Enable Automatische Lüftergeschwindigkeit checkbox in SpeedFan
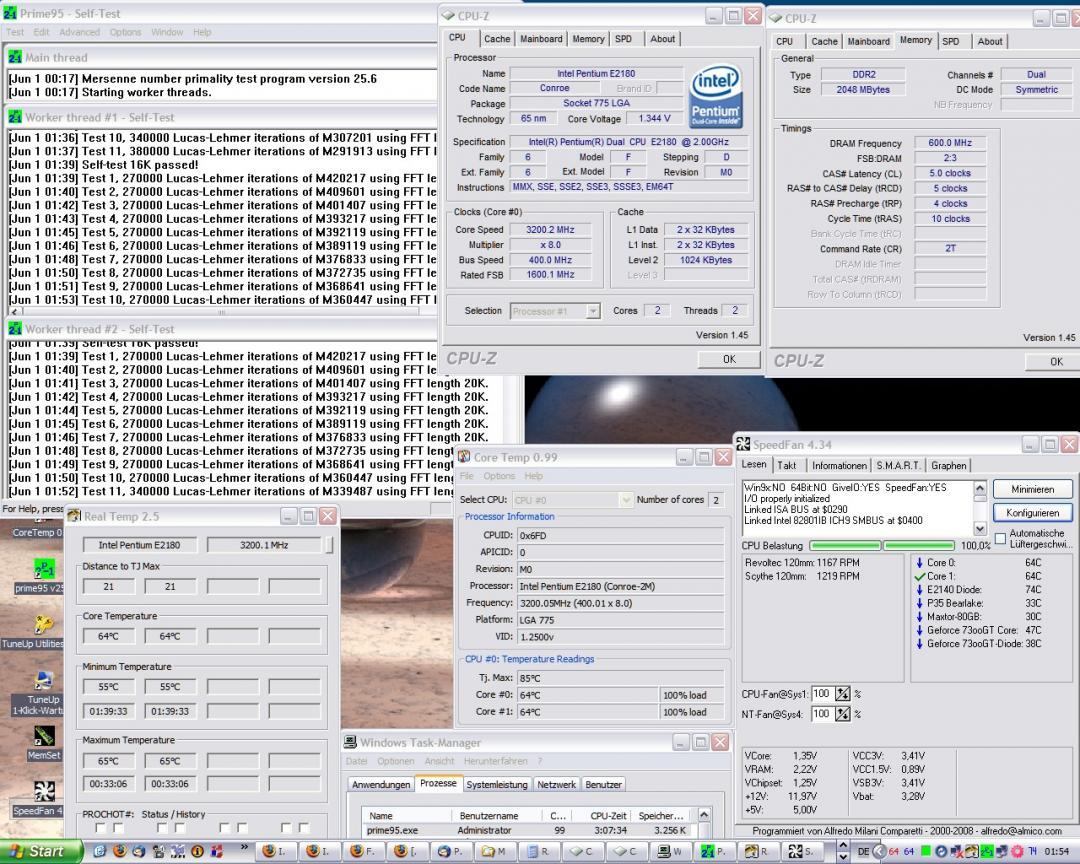The width and height of the screenshot is (1080, 864). [1001, 539]
